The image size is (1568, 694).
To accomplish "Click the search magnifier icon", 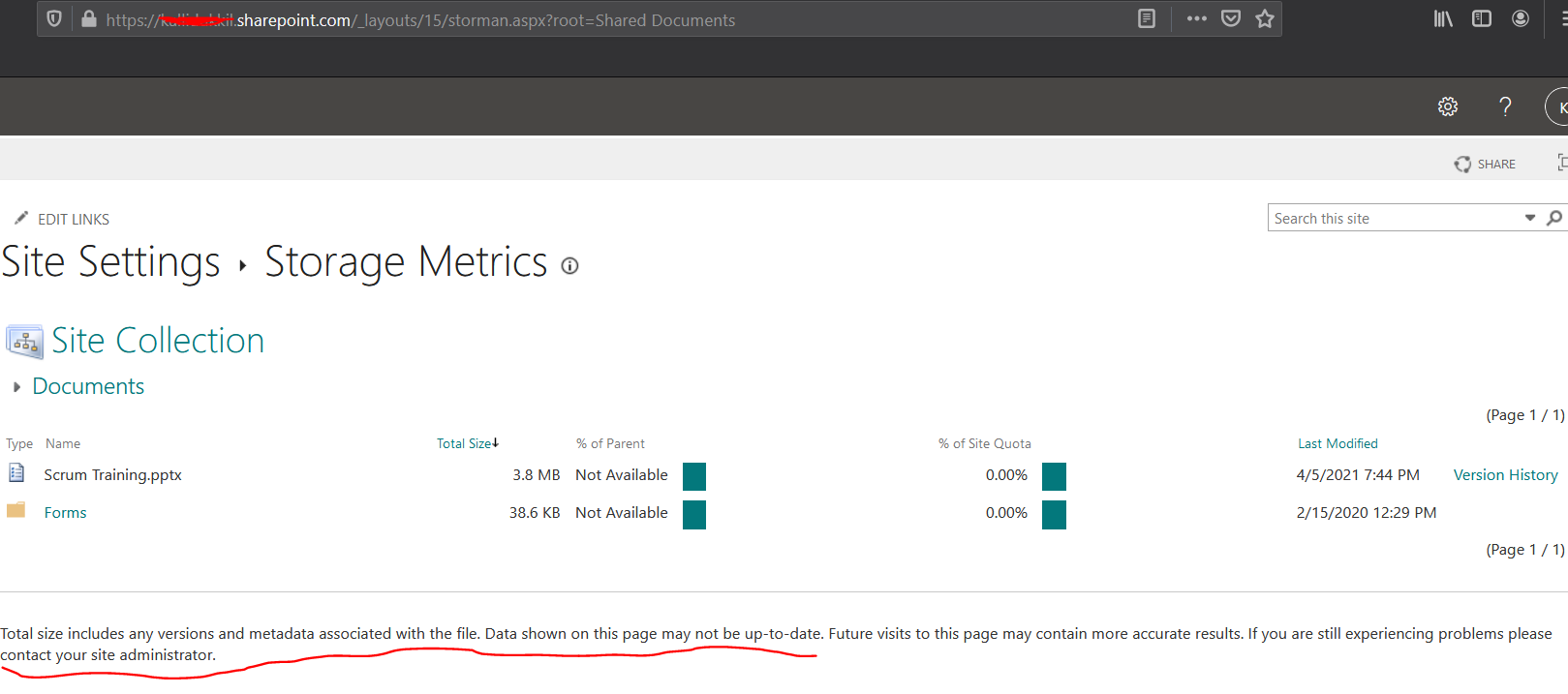I will (1553, 218).
